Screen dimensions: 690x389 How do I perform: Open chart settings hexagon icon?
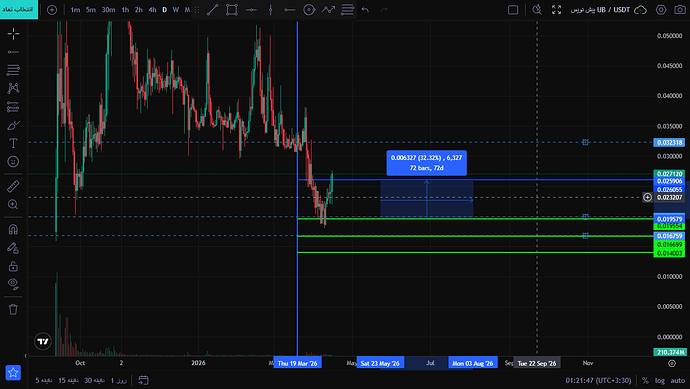click(x=661, y=10)
